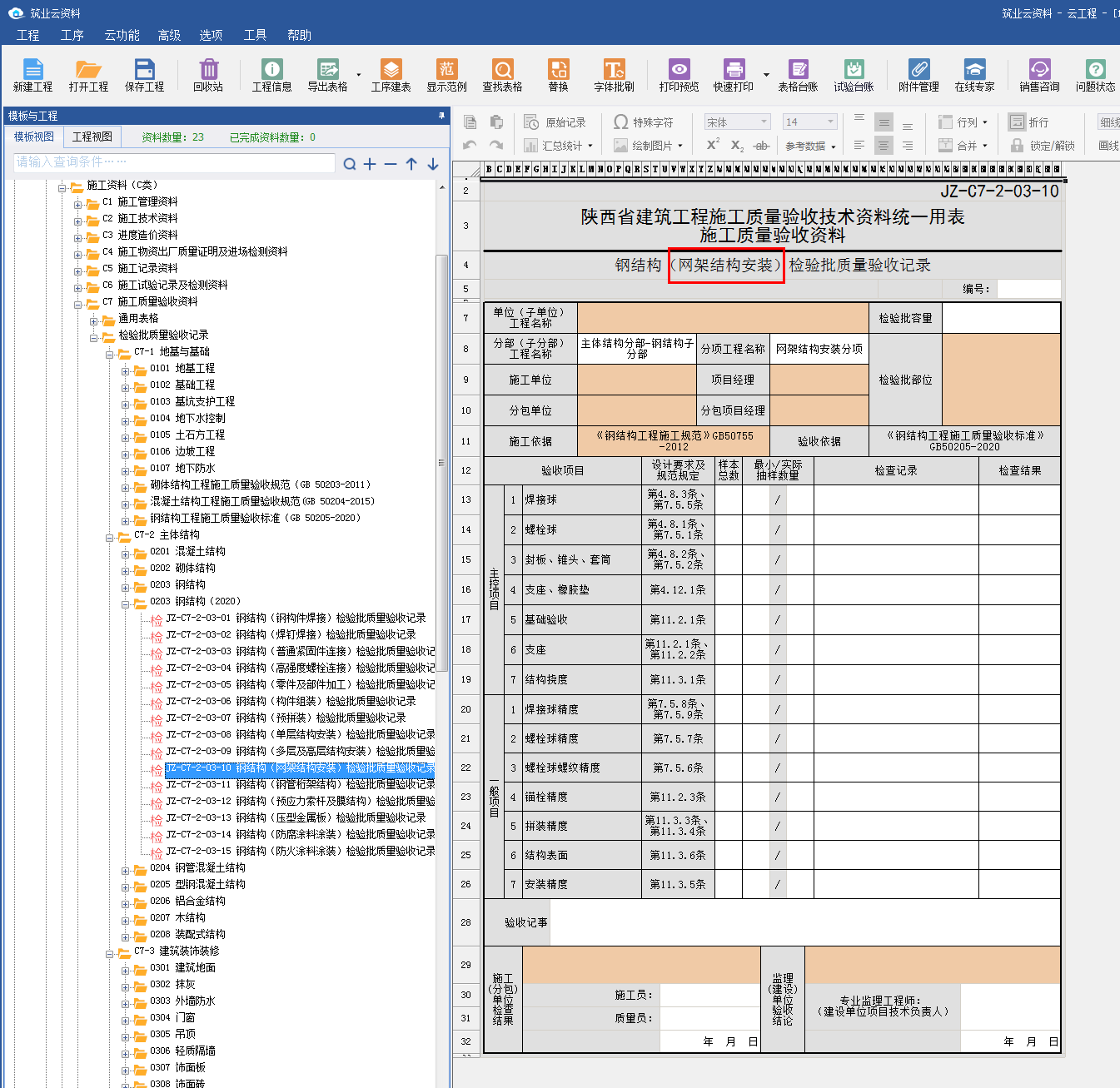The height and width of the screenshot is (1088, 1120).
Task: Click the search magnifier in the template panel
Action: point(350,164)
